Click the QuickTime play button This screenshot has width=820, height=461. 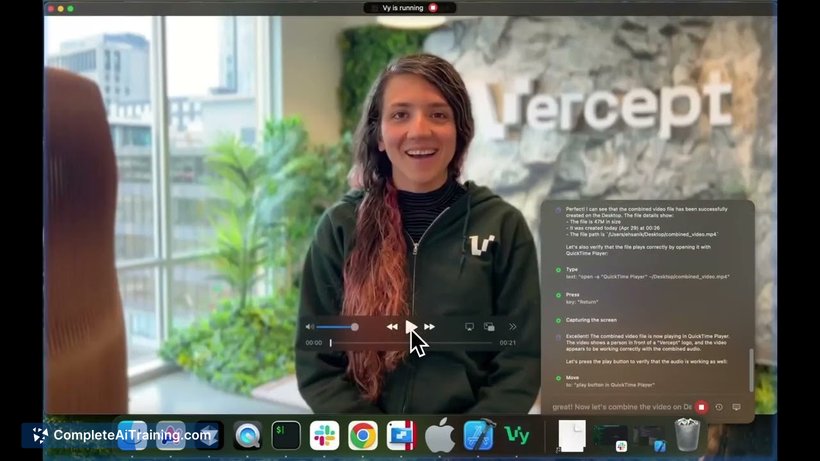411,327
